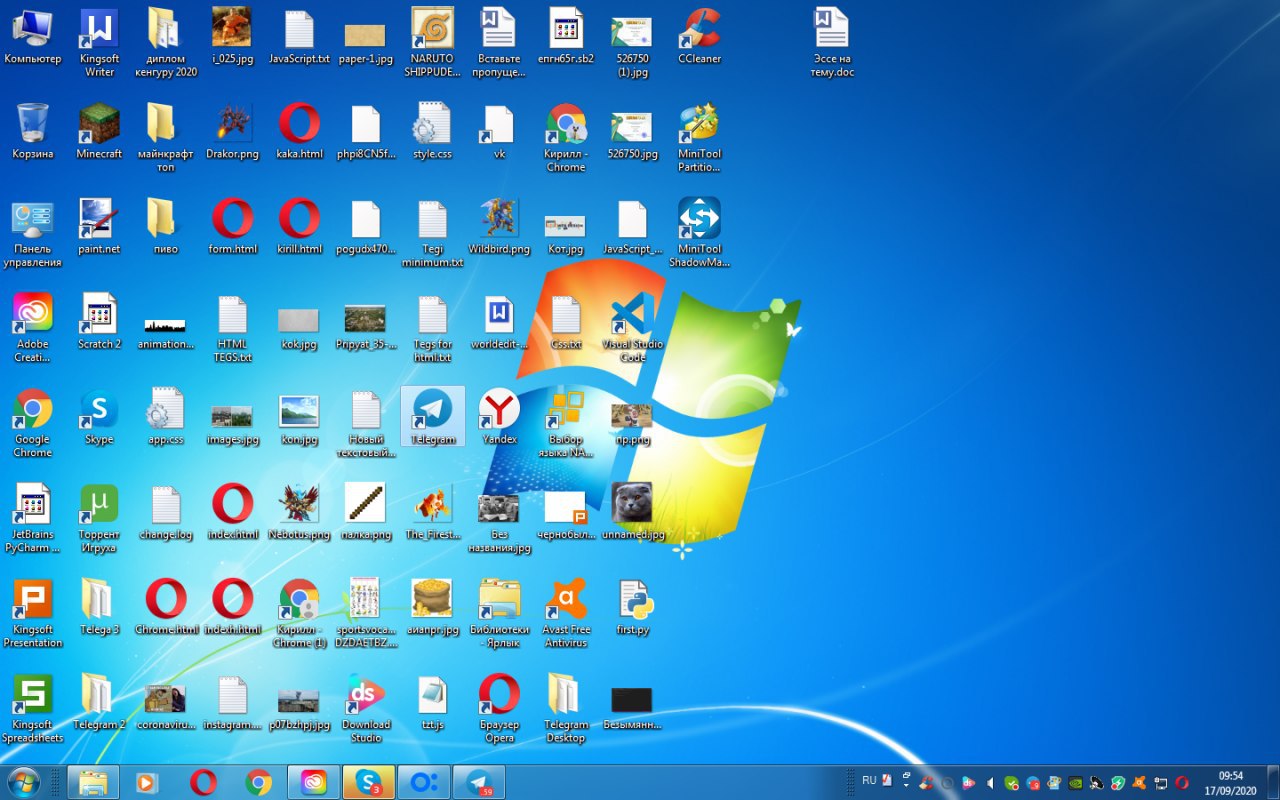Image resolution: width=1280 pixels, height=800 pixels.
Task: Select the app.css file
Action: click(166, 416)
